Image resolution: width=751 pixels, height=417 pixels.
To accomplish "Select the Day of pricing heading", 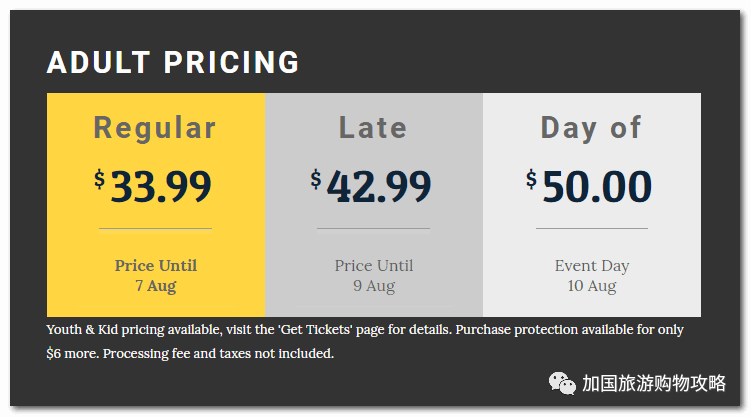I will point(591,128).
